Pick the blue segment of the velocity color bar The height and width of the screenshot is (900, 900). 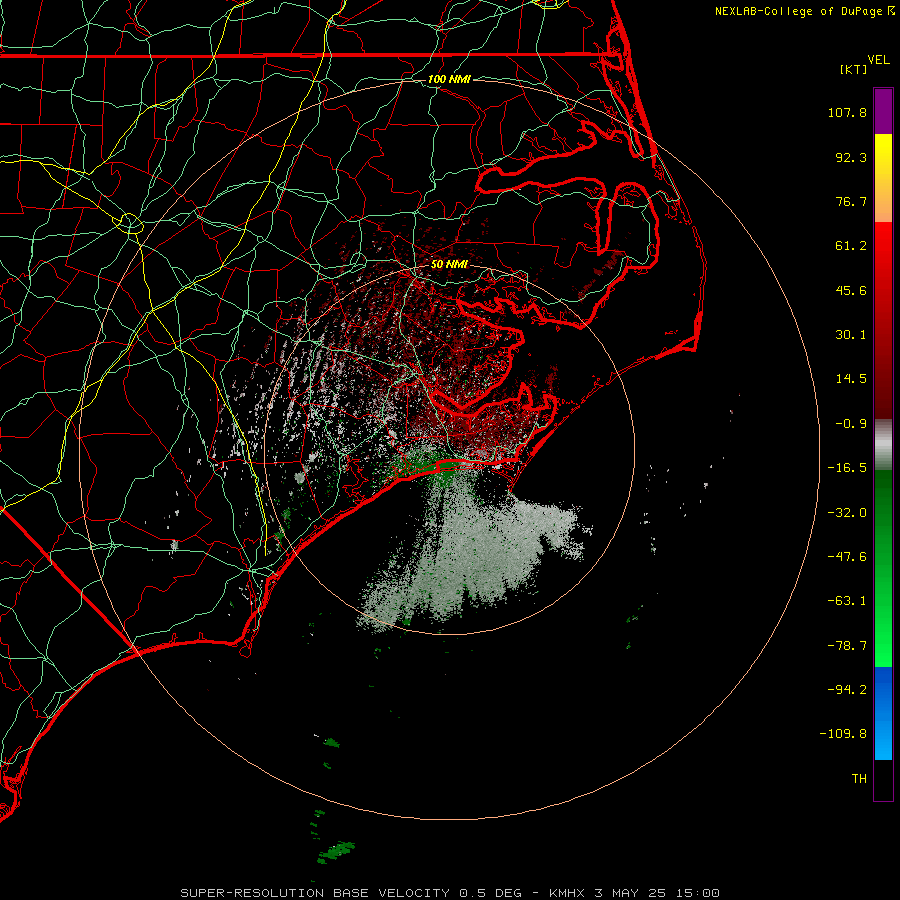tap(883, 713)
